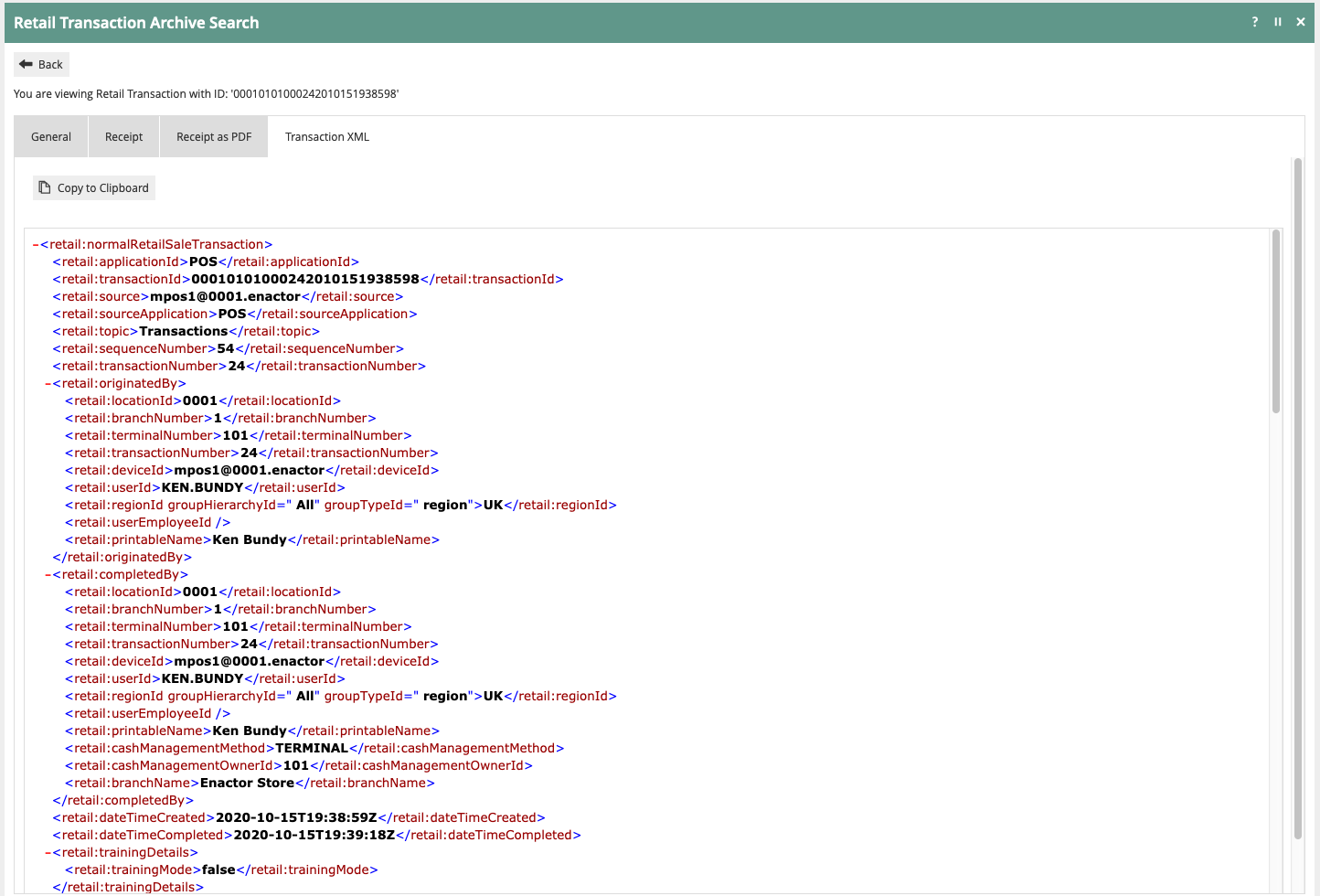Switch to the General tab
The height and width of the screenshot is (896, 1320).
click(51, 136)
